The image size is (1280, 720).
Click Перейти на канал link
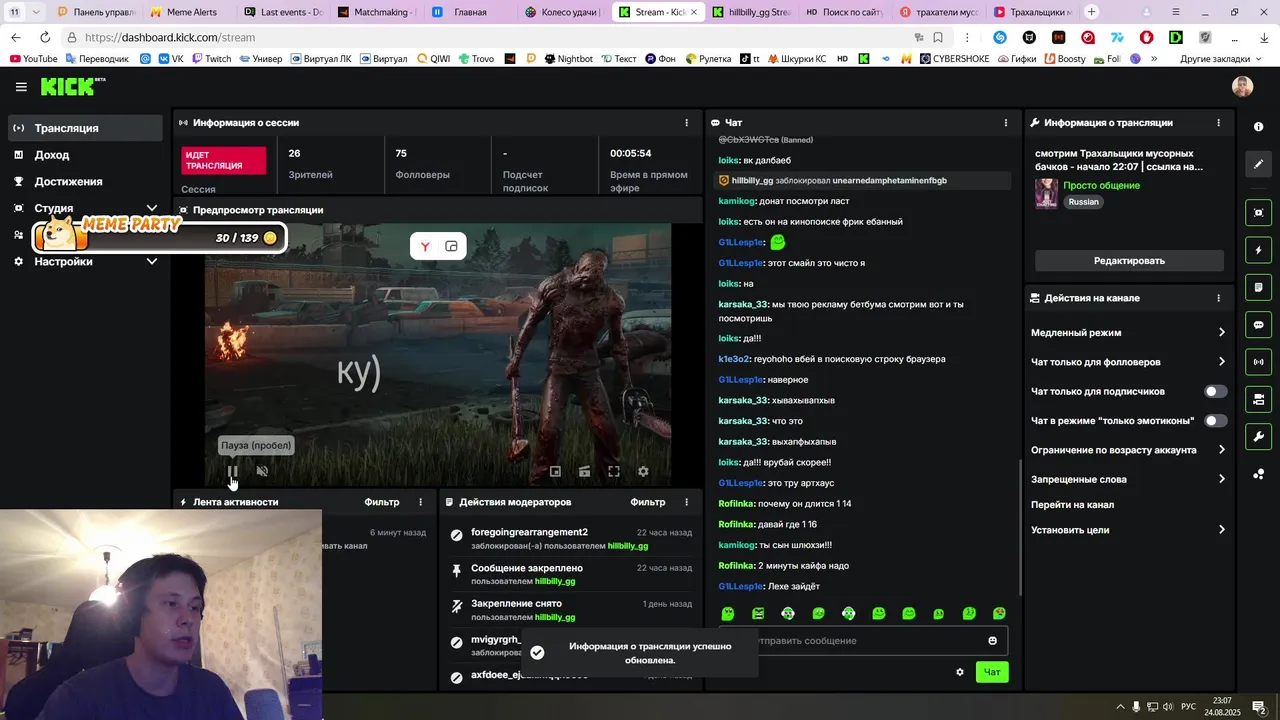tap(1072, 505)
